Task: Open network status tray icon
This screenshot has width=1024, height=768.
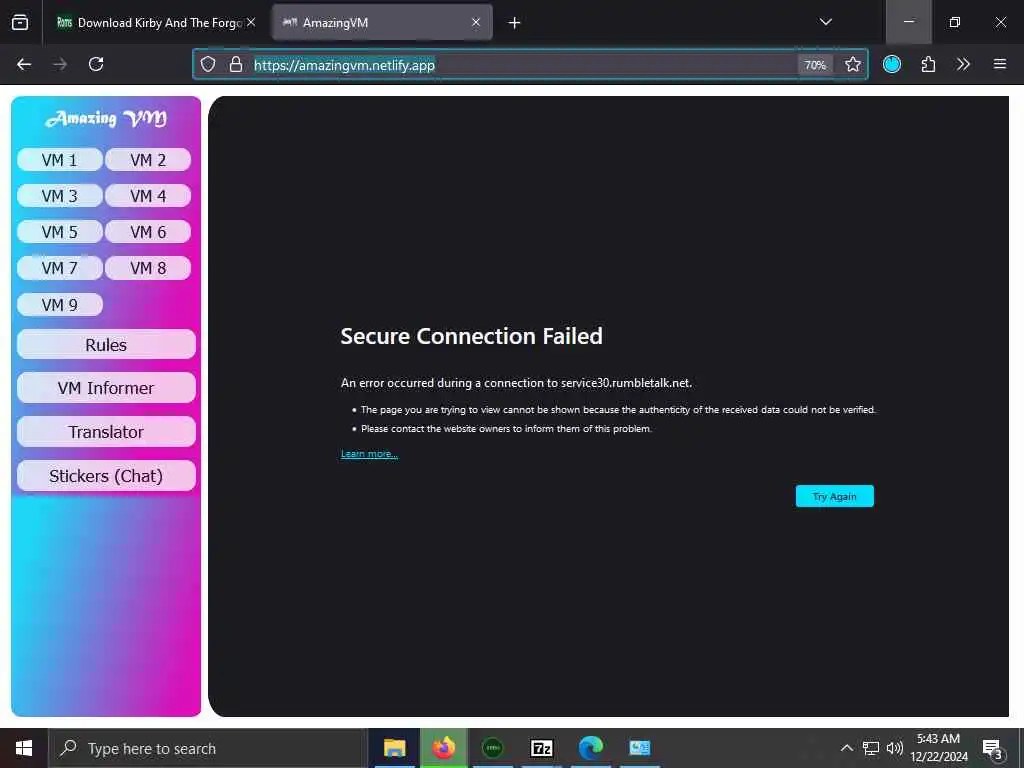Action: [871, 748]
